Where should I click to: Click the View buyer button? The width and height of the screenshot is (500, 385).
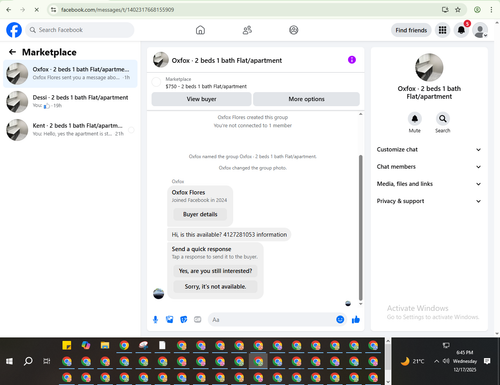pos(201,99)
